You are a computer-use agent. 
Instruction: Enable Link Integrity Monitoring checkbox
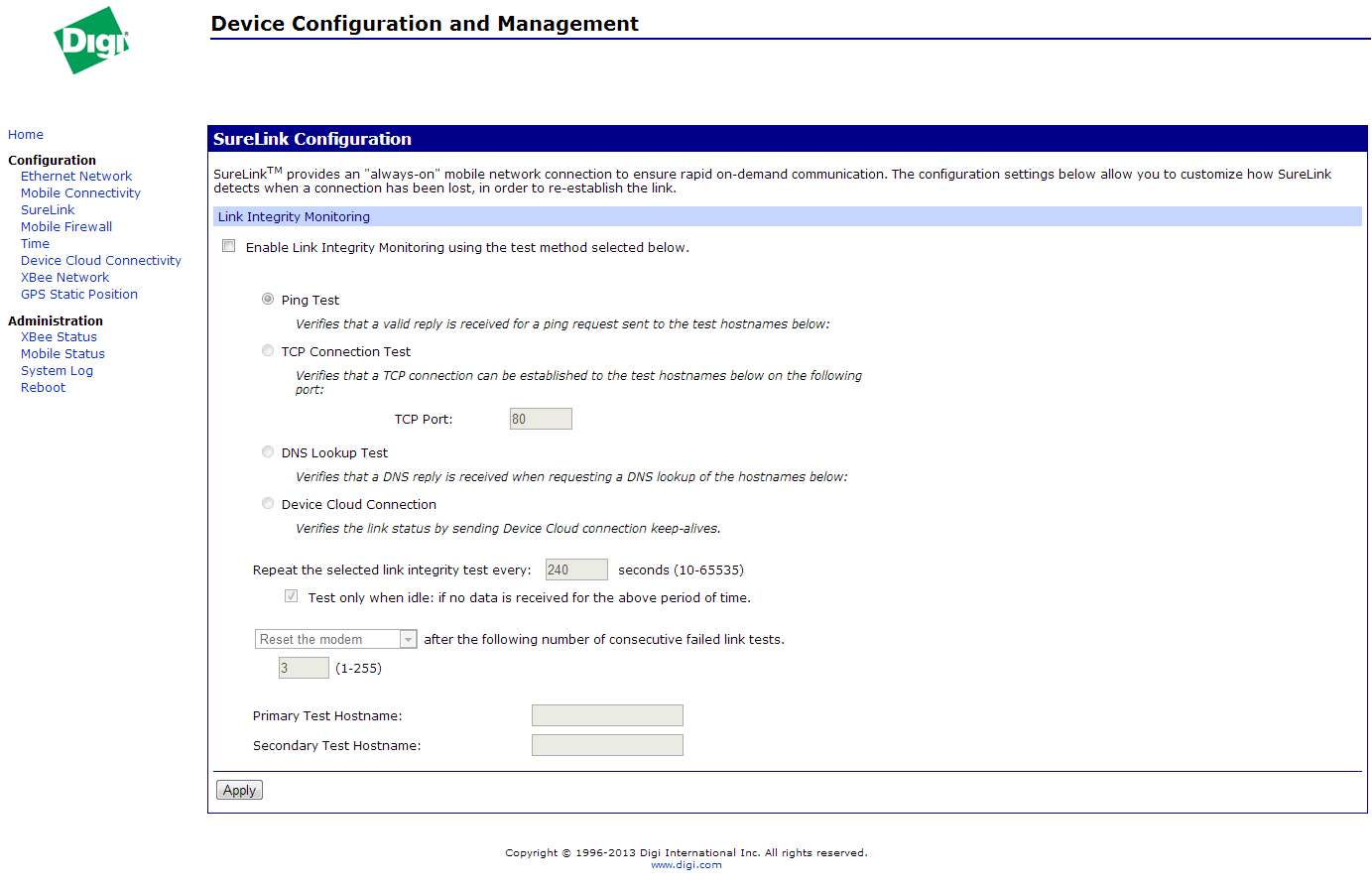tap(229, 246)
